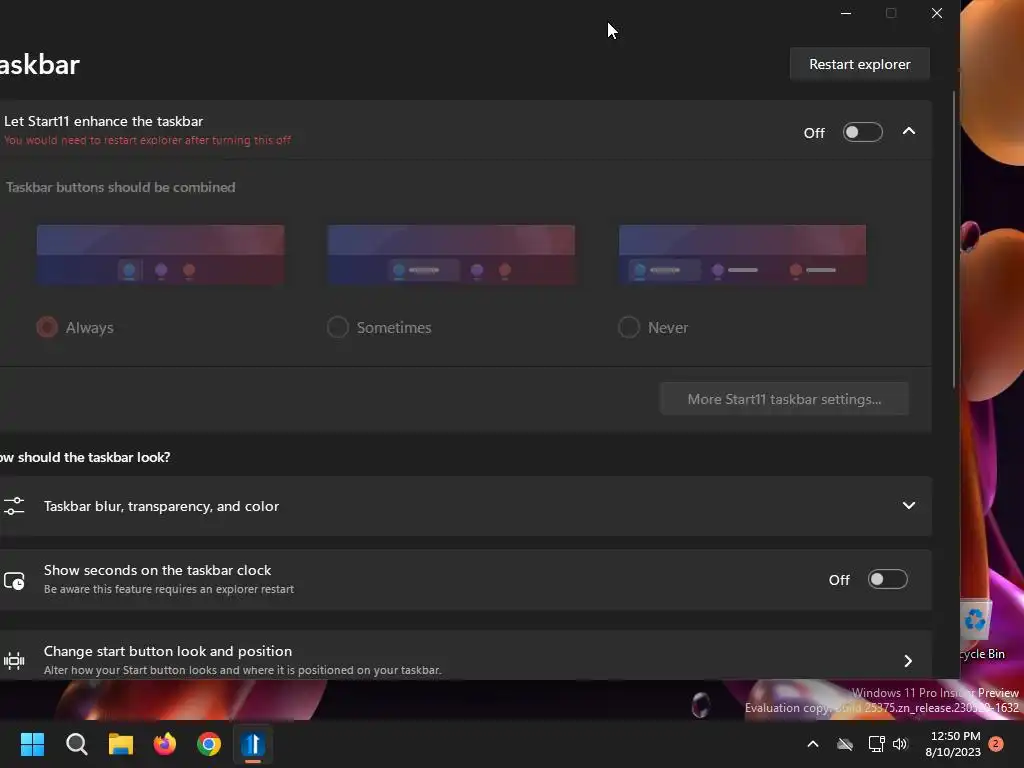Open taskbar Search
This screenshot has width=1024, height=768.
click(76, 744)
